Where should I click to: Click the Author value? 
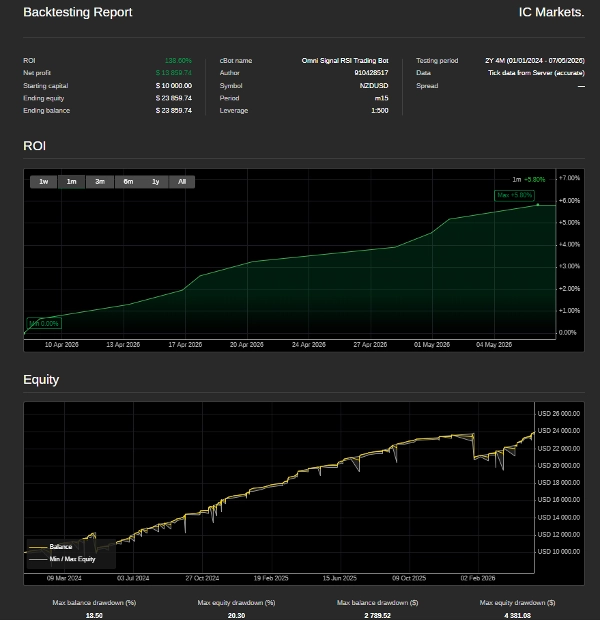click(x=371, y=73)
